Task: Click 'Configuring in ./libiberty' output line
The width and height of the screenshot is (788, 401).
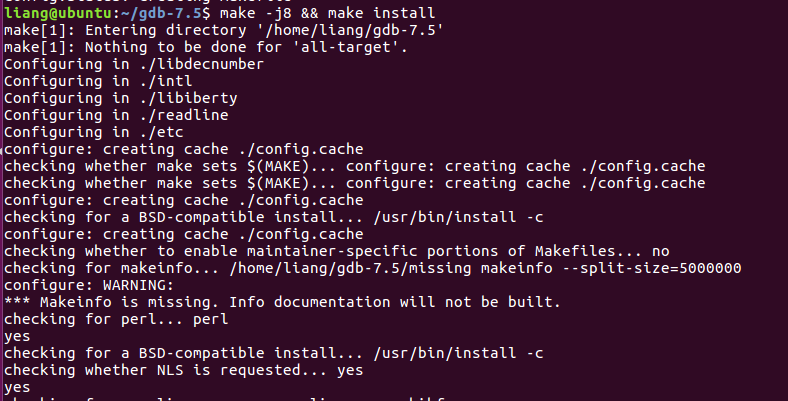Action: pos(121,98)
